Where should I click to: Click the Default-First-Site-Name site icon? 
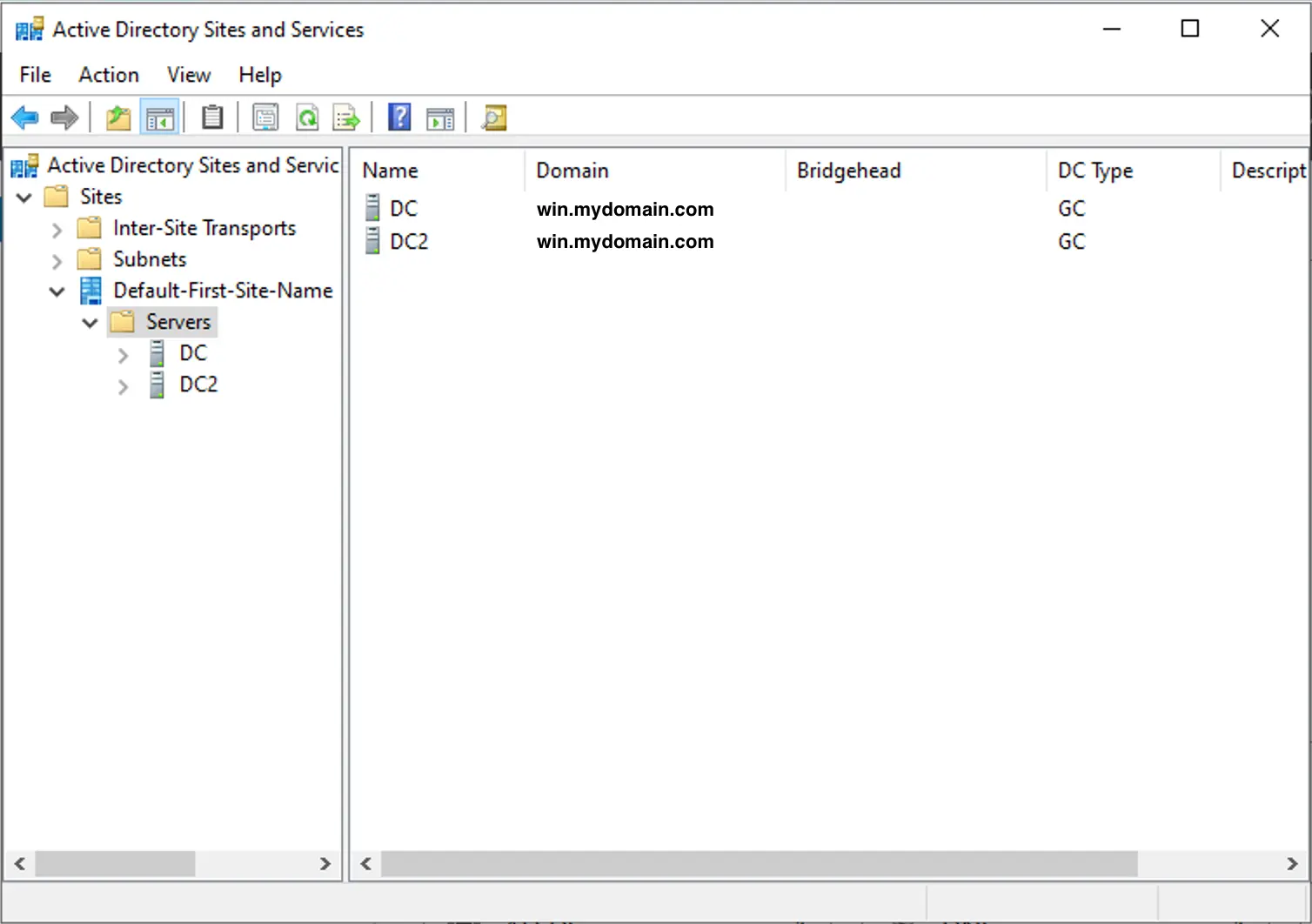click(90, 291)
